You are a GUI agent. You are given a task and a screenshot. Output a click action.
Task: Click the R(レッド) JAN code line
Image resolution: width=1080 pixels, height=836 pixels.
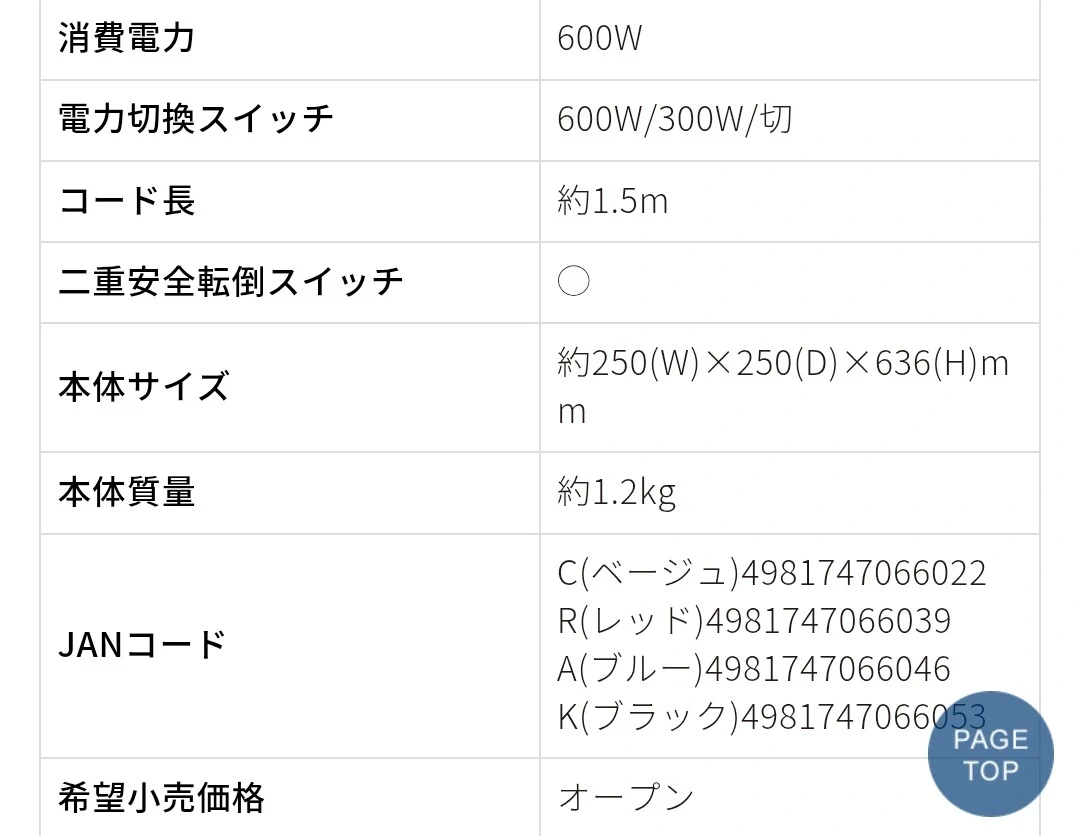click(x=754, y=621)
